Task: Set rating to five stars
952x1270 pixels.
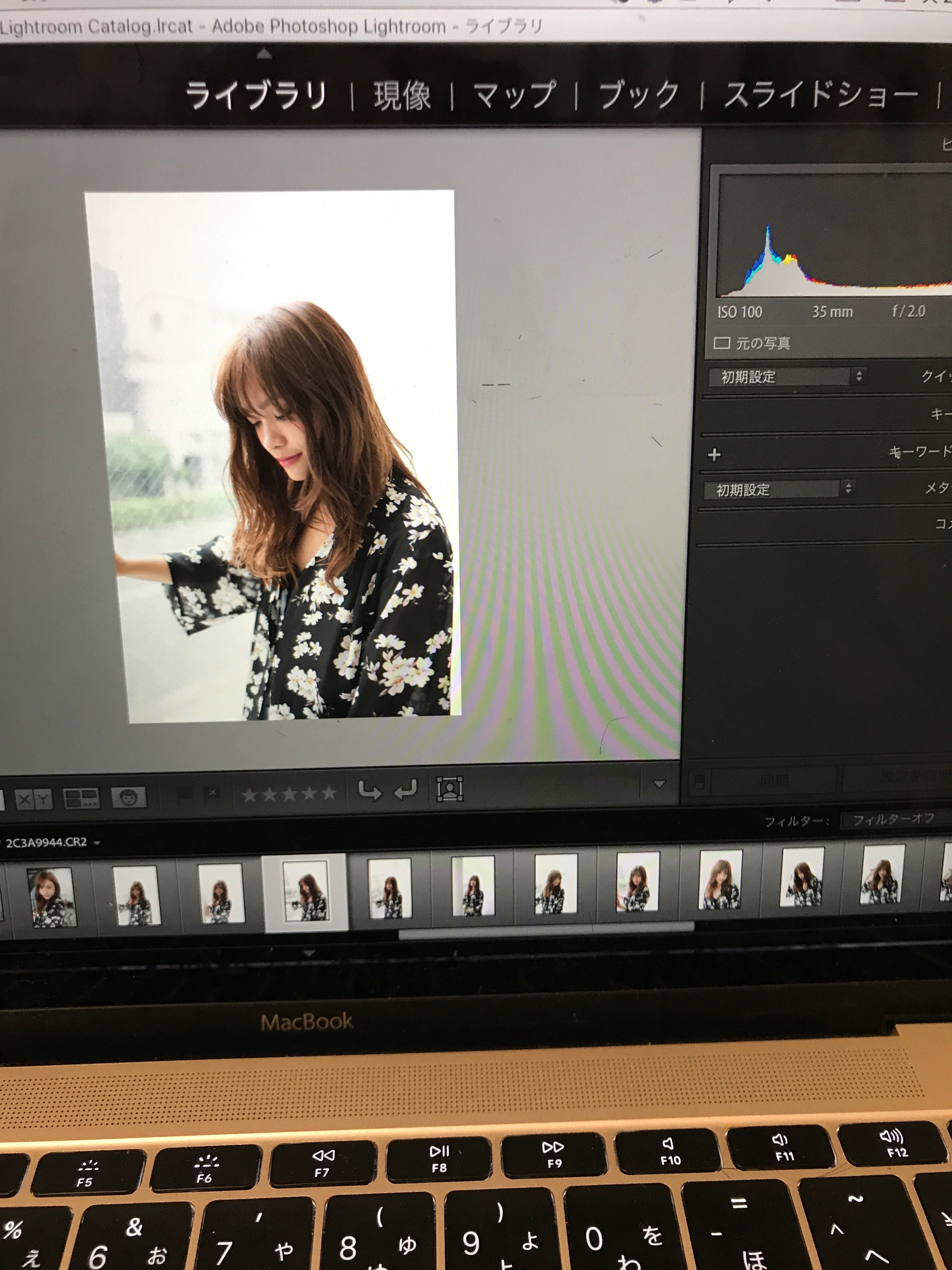Action: (x=329, y=793)
